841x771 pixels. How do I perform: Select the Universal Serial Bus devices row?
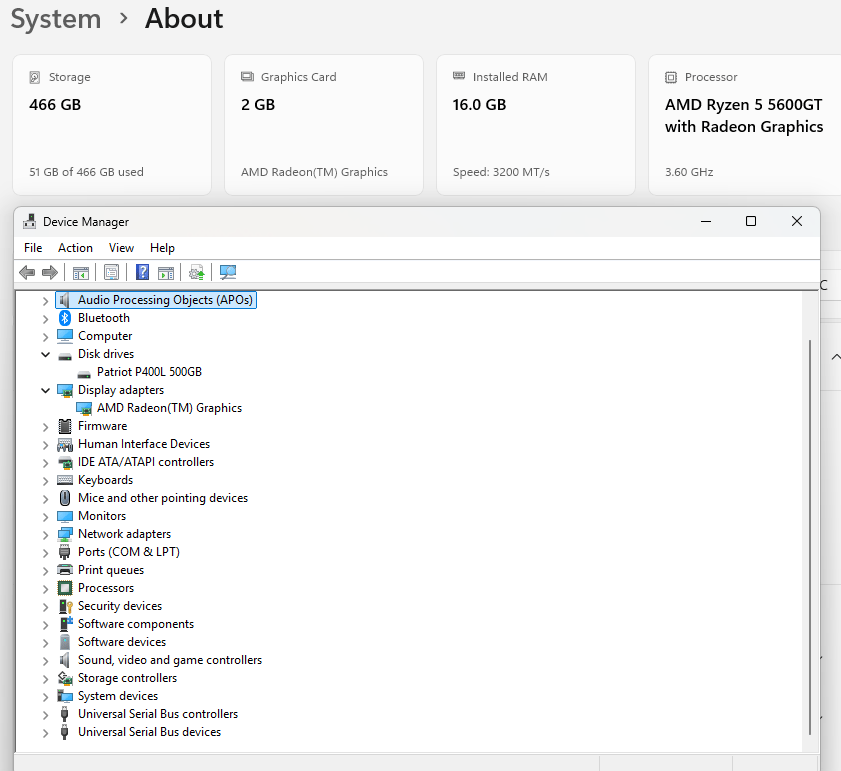pos(149,732)
